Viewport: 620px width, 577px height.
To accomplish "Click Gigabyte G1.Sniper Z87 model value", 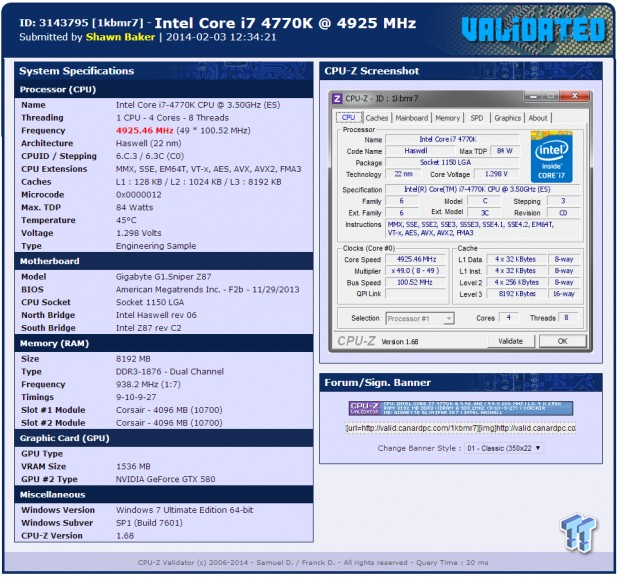I will tap(163, 277).
